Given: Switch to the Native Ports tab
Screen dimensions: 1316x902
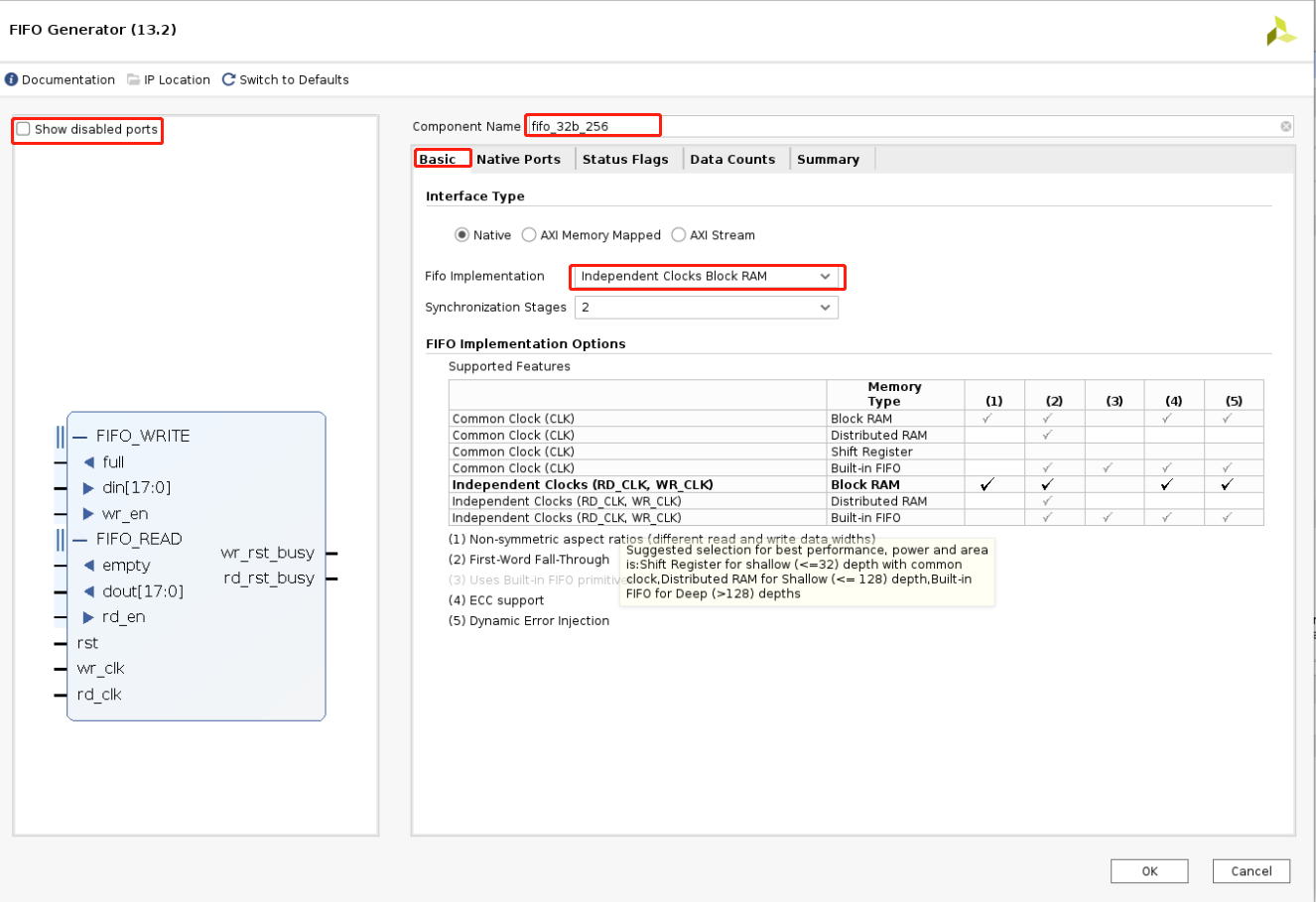Looking at the screenshot, I should pyautogui.click(x=518, y=159).
